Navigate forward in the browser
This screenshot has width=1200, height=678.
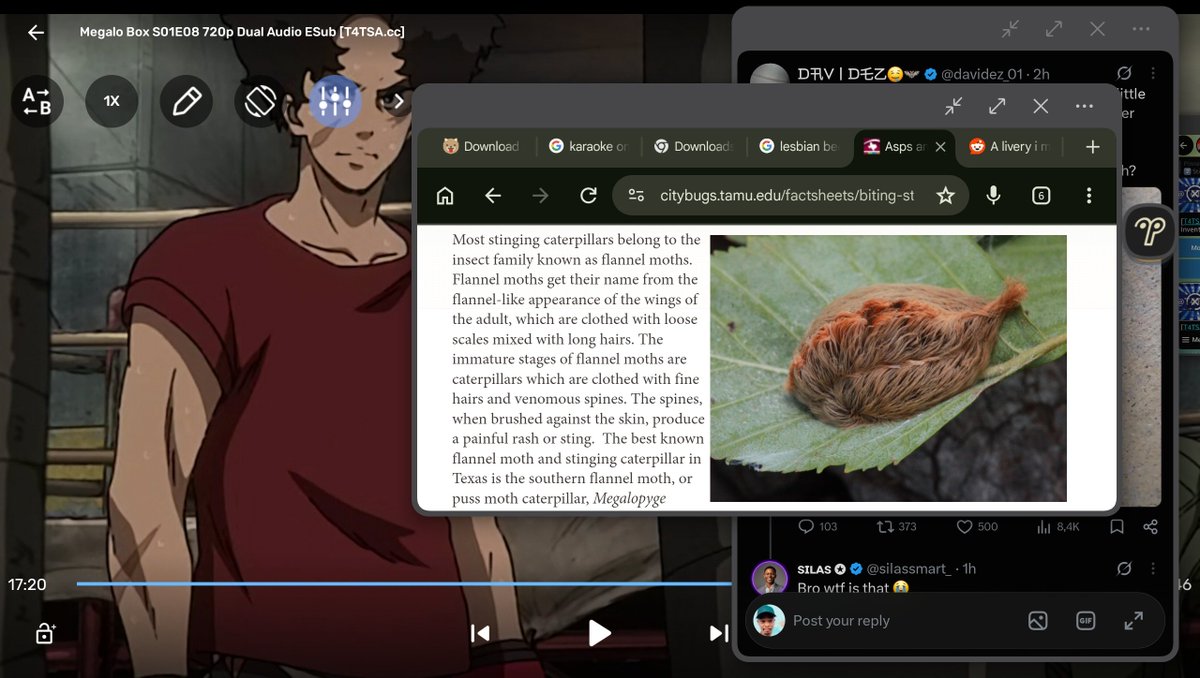[x=541, y=196]
